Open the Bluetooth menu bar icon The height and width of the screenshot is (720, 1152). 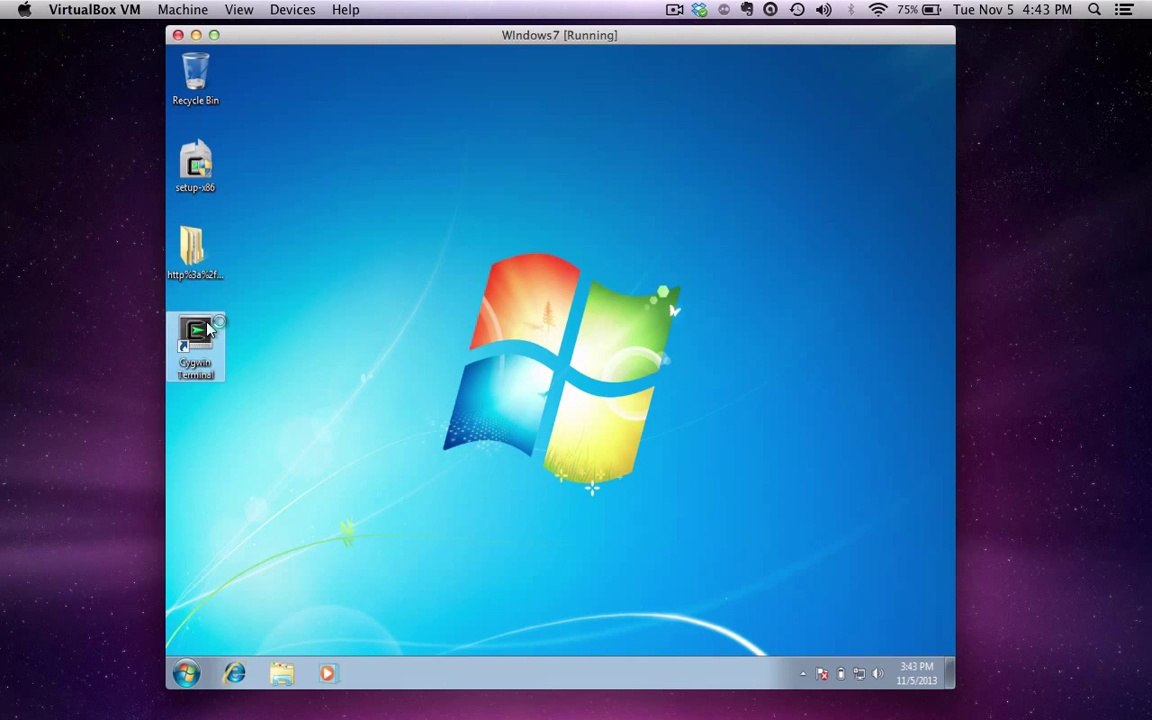click(x=851, y=10)
